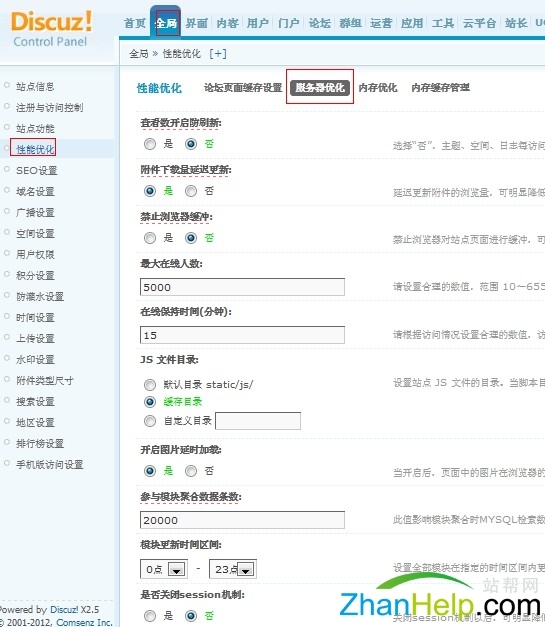Switch to 论坛页面缓存设置 tab

pos(243,88)
